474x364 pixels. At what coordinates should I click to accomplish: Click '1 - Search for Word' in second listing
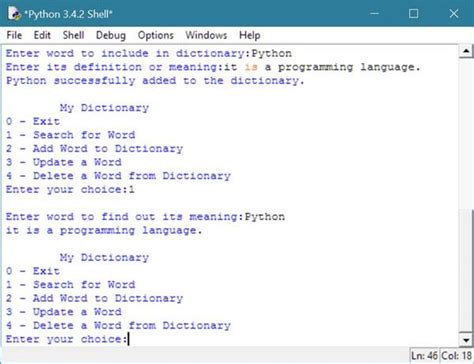tap(70, 285)
